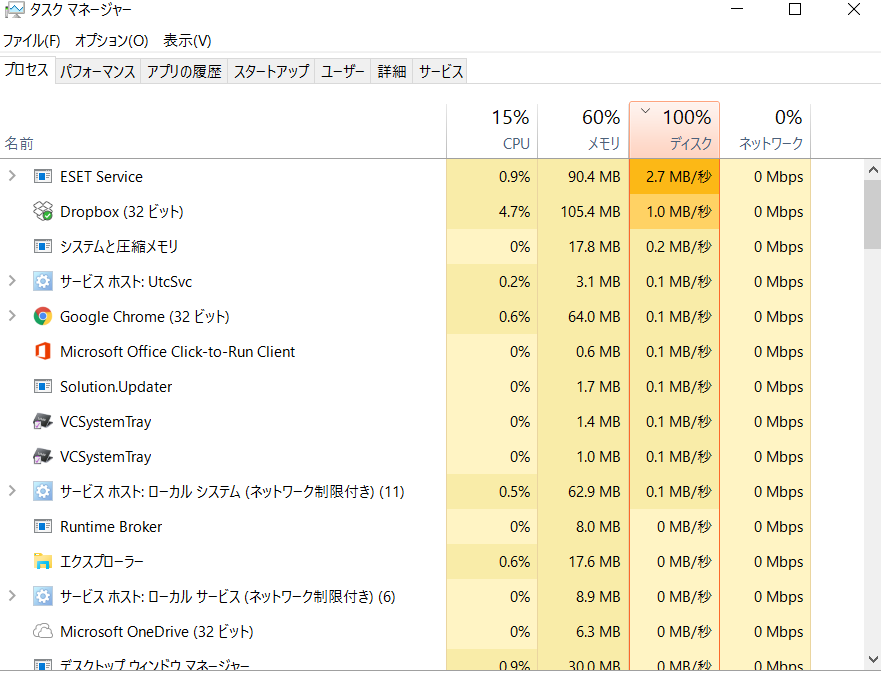Switch to the 詳細 tab
Screen dimensions: 881x686
(392, 71)
